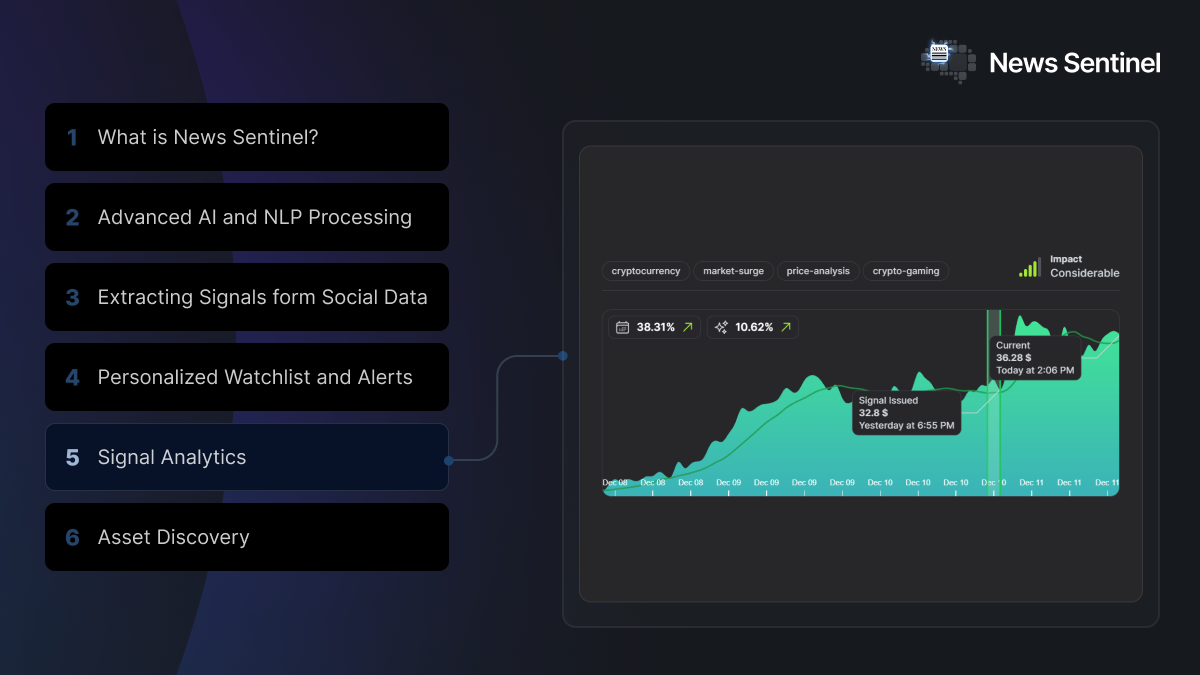Viewport: 1200px width, 675px height.
Task: Click the arrow icon after 38.31%
Action: coord(687,327)
